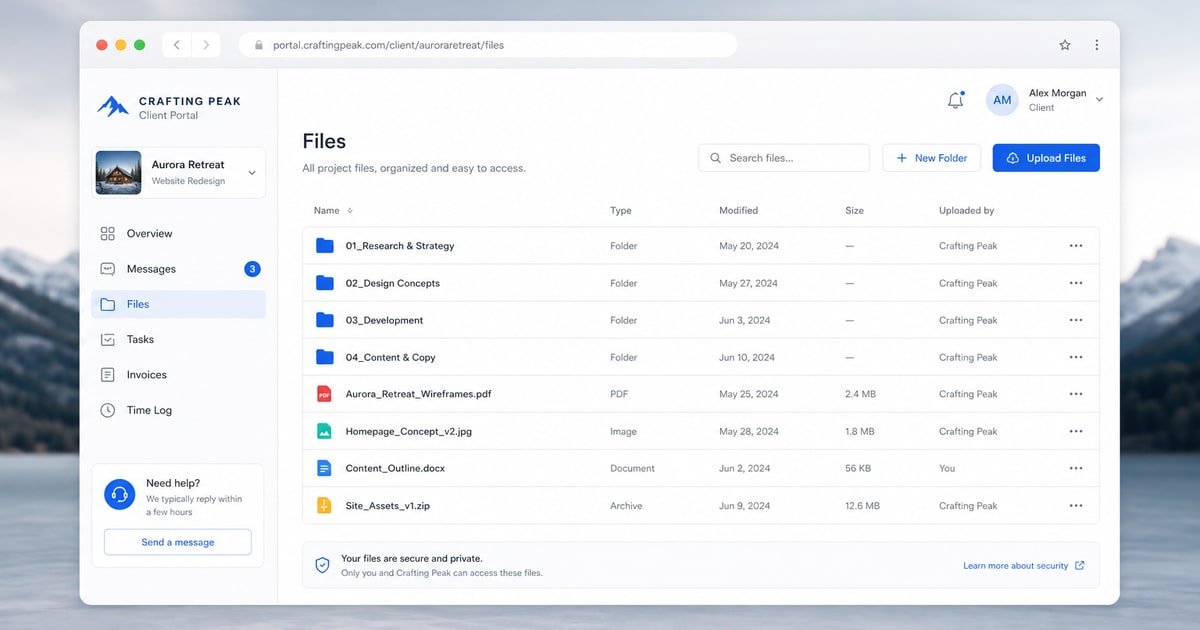Screen dimensions: 1200x630
Task: Open the browser three-dot menu
Action: [x=1097, y=45]
